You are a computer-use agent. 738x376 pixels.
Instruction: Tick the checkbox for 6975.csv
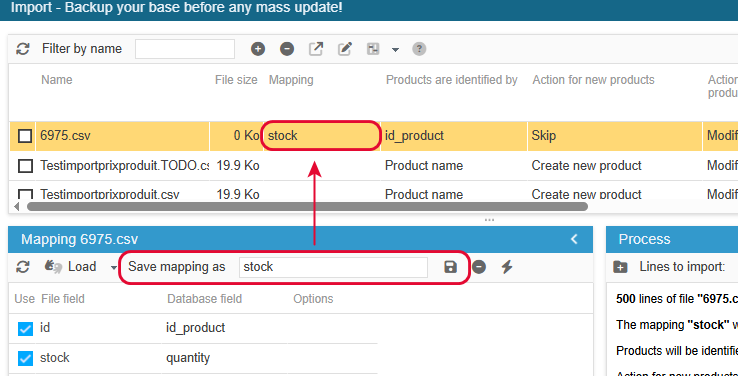point(24,136)
